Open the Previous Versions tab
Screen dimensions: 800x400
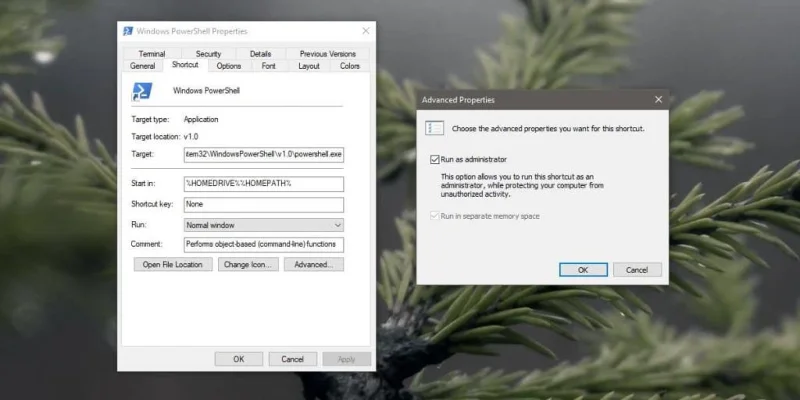[328, 54]
